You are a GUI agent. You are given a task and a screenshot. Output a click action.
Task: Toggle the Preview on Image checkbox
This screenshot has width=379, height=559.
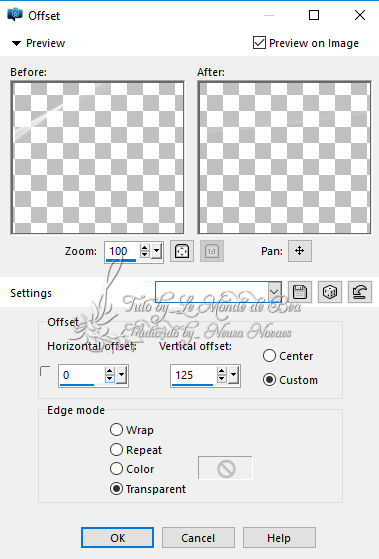click(259, 43)
